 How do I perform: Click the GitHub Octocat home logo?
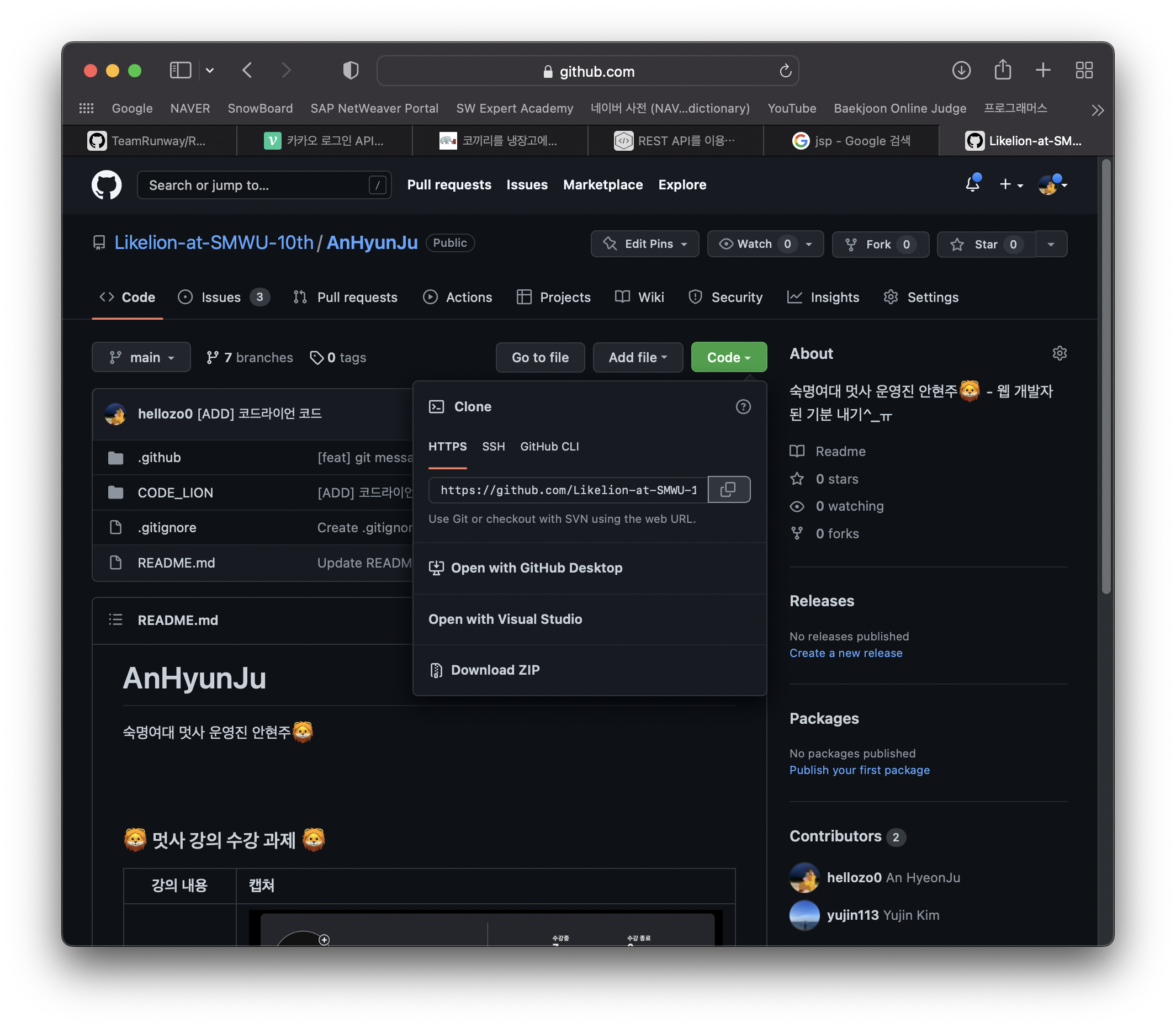click(x=107, y=185)
